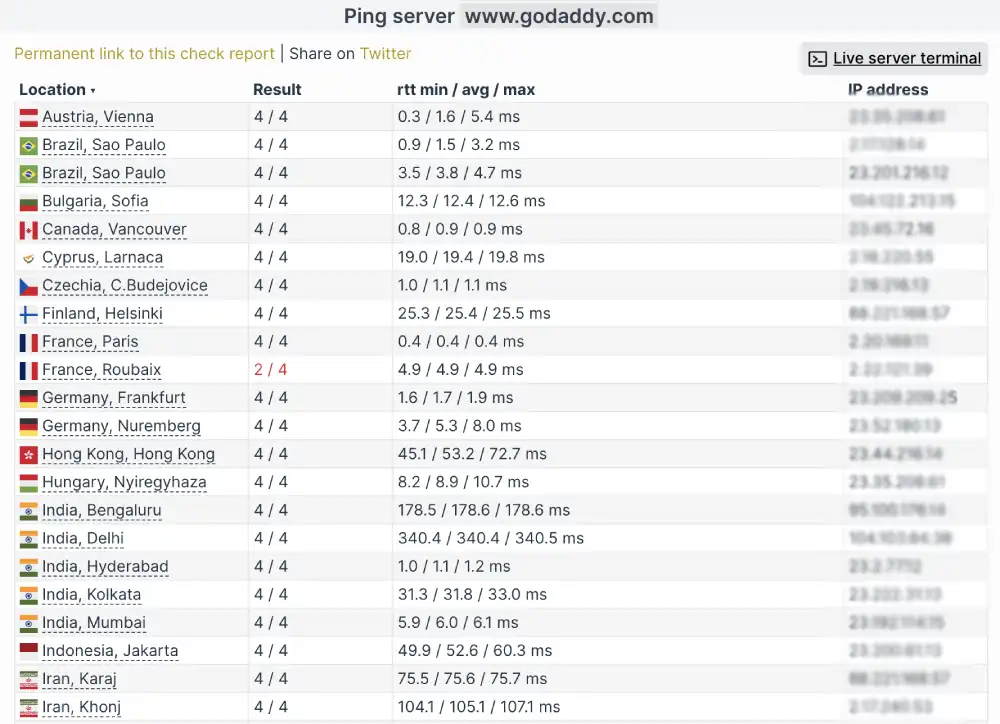The image size is (1000, 724).
Task: Click the Finland flag beside Helsinki
Action: (27, 313)
